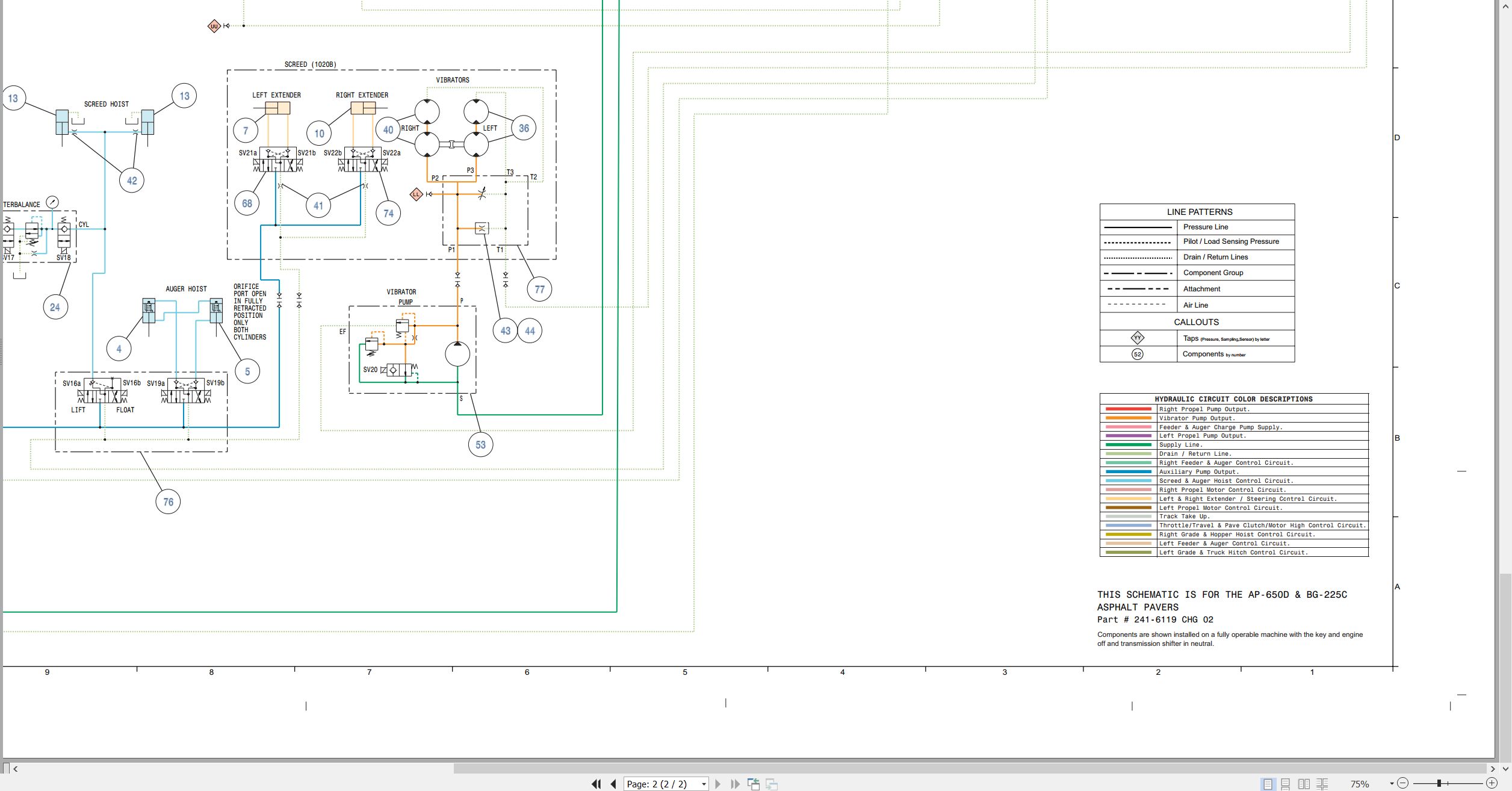Click the horizontal scrollbar thumb
Image resolution: width=1512 pixels, height=791 pixels.
(x=970, y=769)
